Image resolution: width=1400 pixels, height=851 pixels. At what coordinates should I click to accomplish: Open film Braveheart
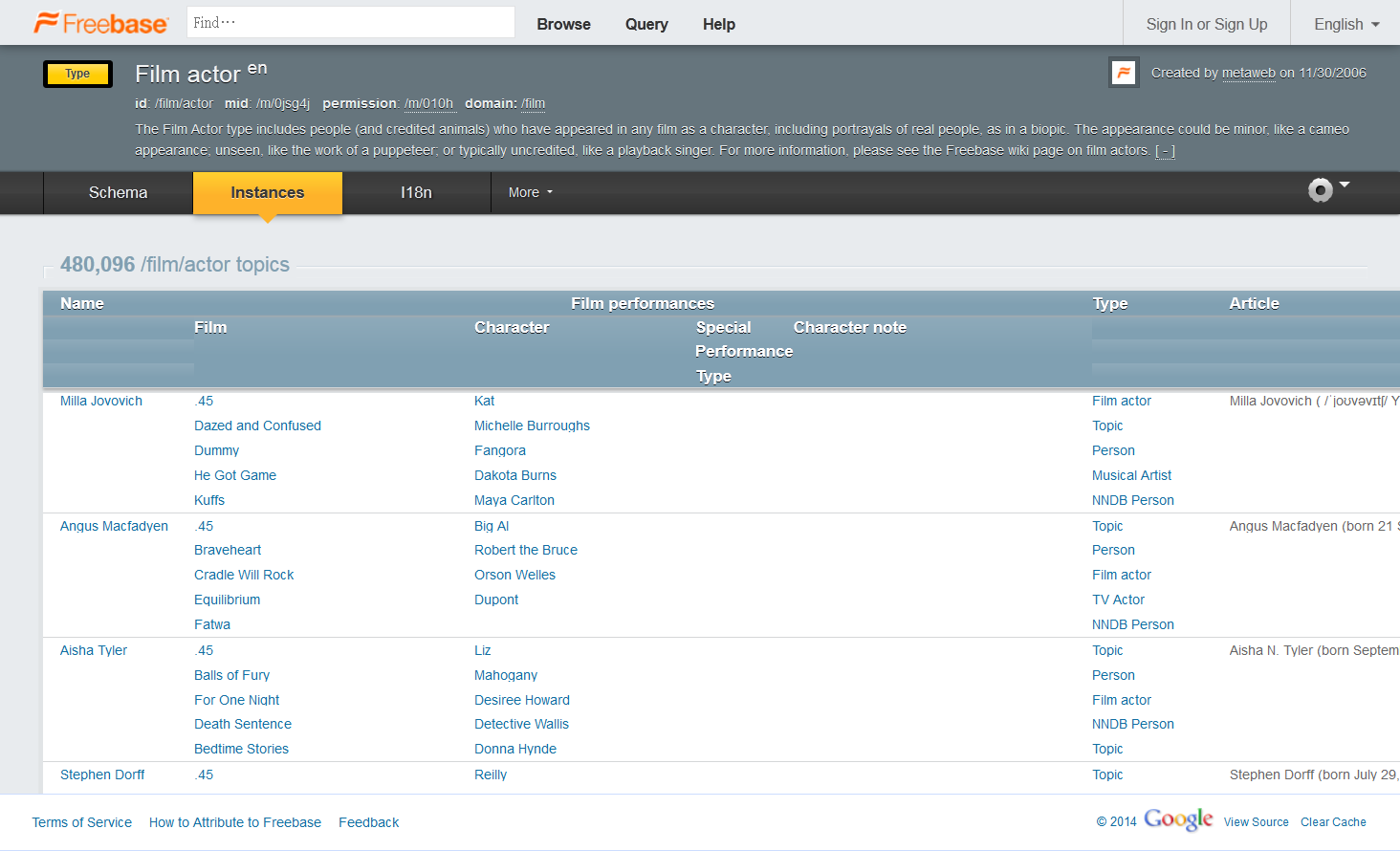coord(228,550)
